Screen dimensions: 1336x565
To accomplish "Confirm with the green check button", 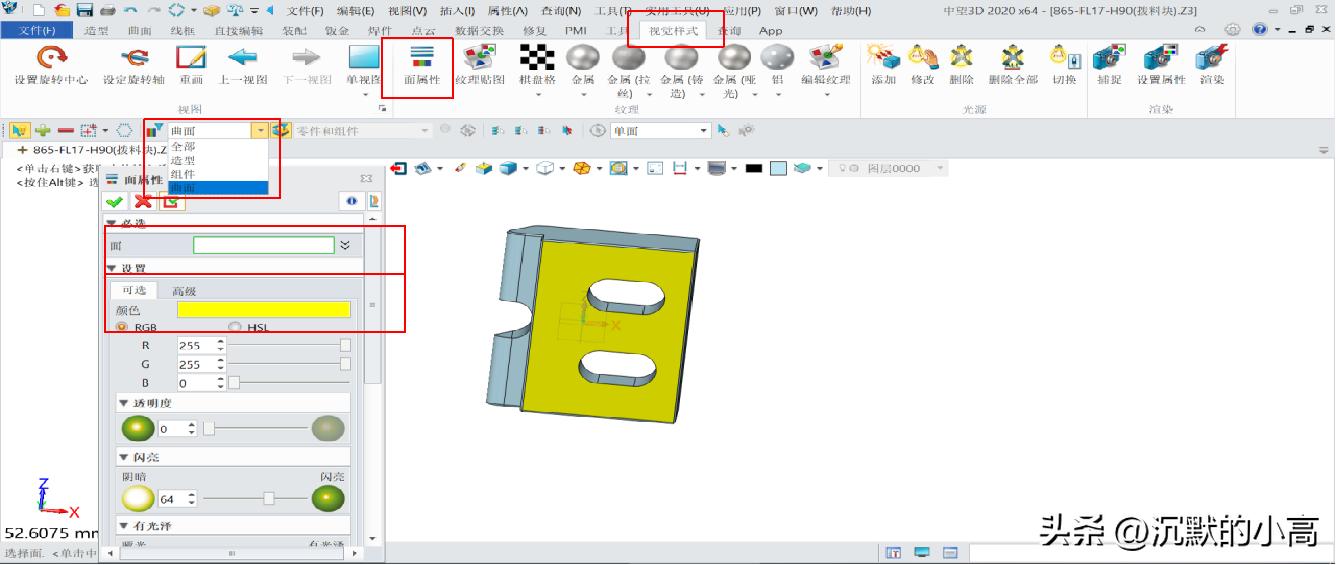I will pyautogui.click(x=115, y=201).
